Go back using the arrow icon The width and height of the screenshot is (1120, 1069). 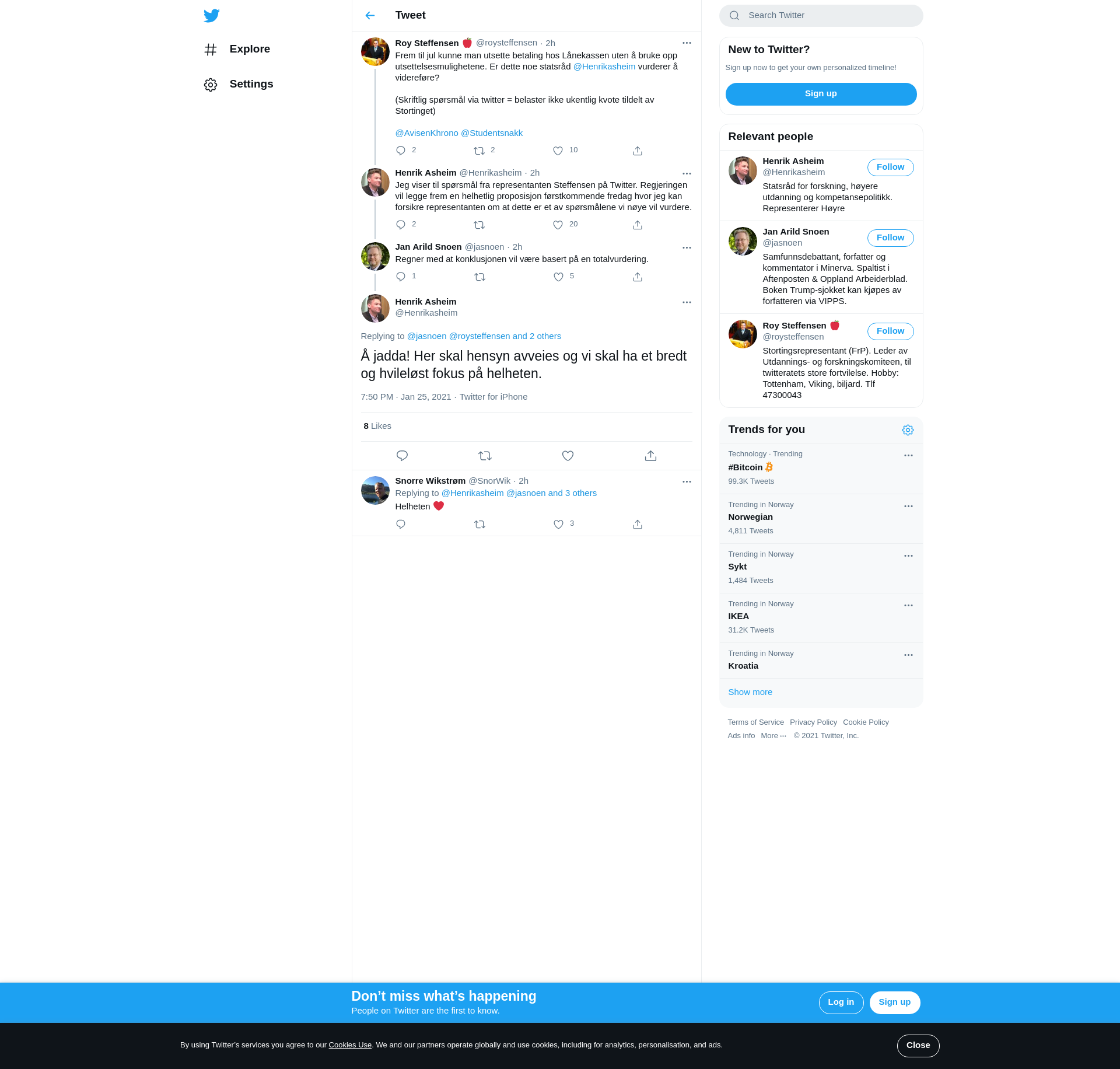[x=370, y=16]
